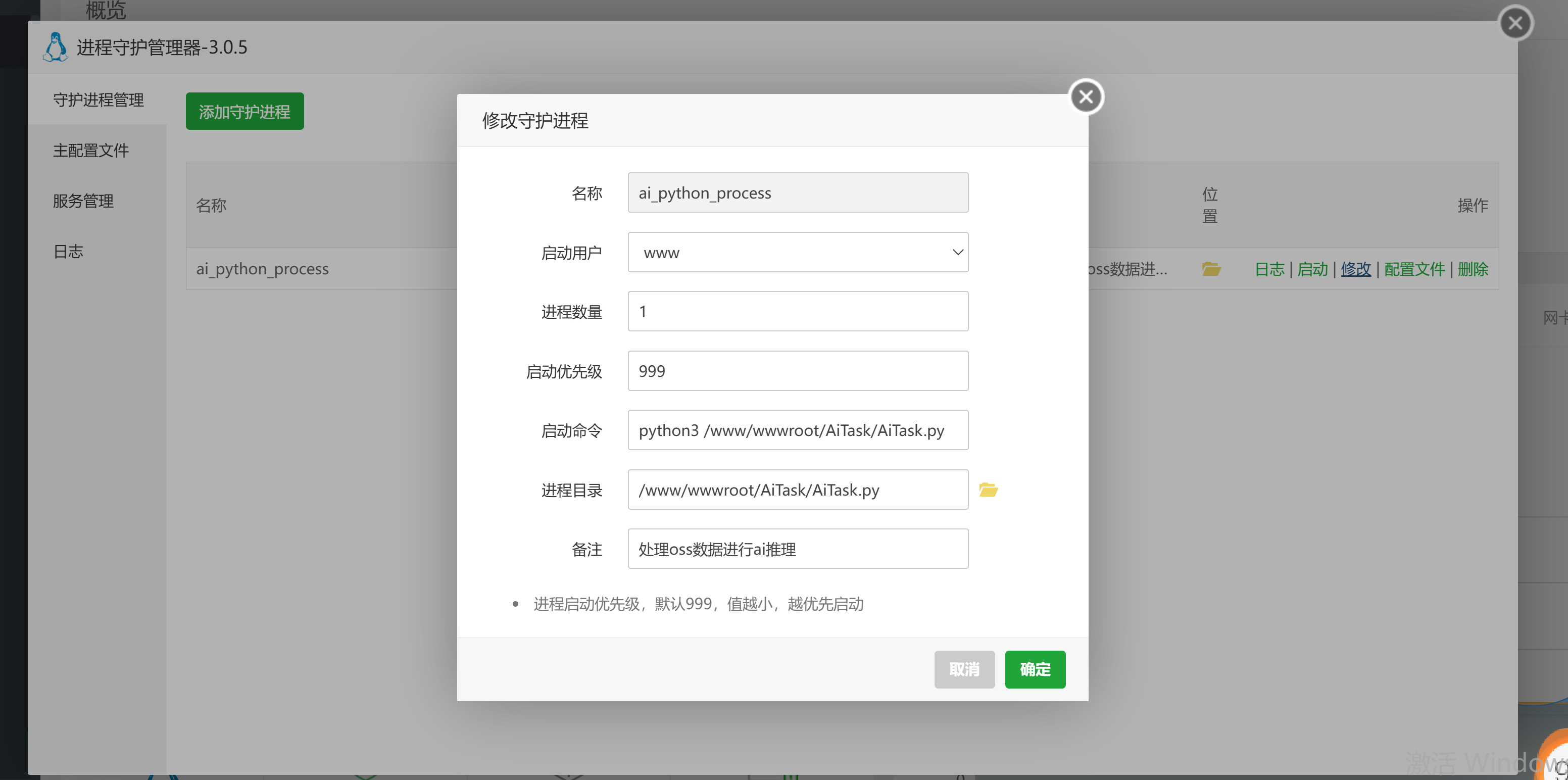Screen dimensions: 1568x780
Task: Open 日志 link in process row
Action: (x=1269, y=269)
